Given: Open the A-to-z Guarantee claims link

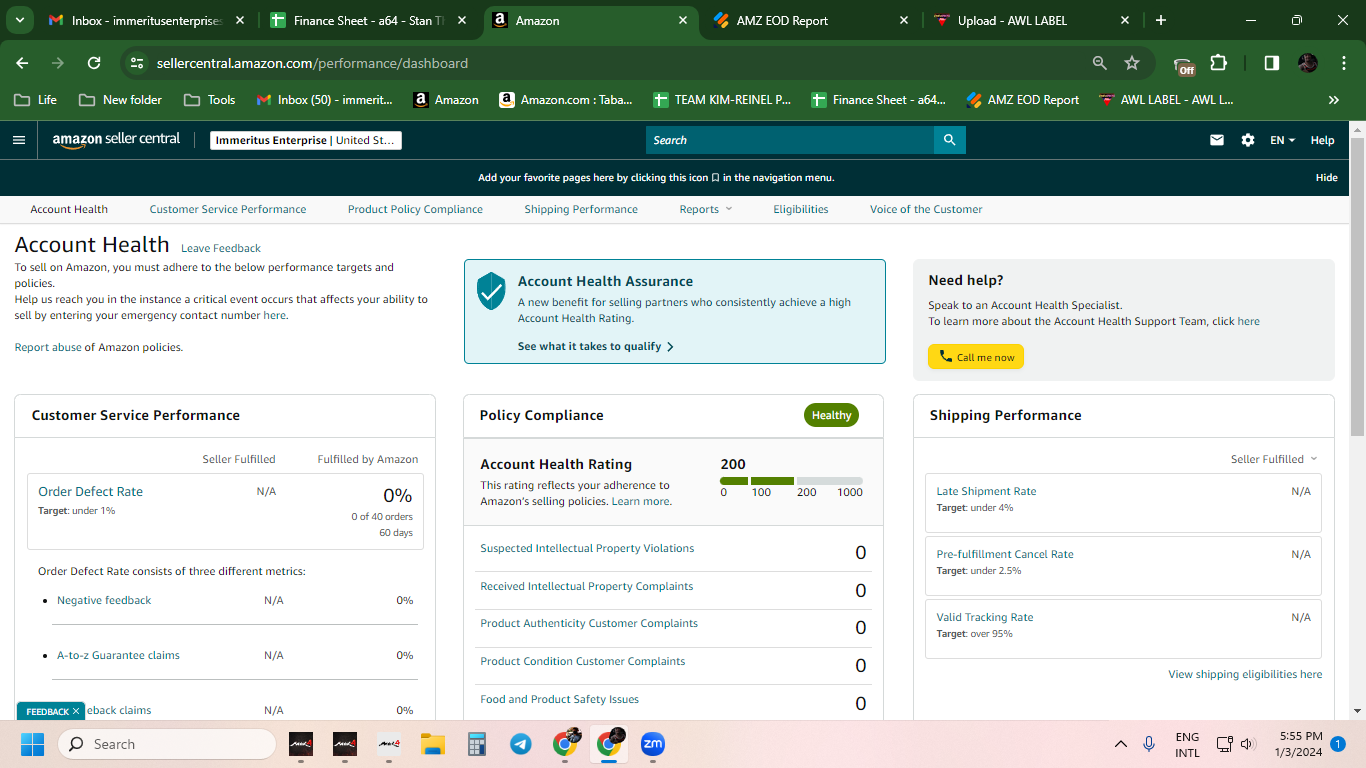Looking at the screenshot, I should (118, 655).
